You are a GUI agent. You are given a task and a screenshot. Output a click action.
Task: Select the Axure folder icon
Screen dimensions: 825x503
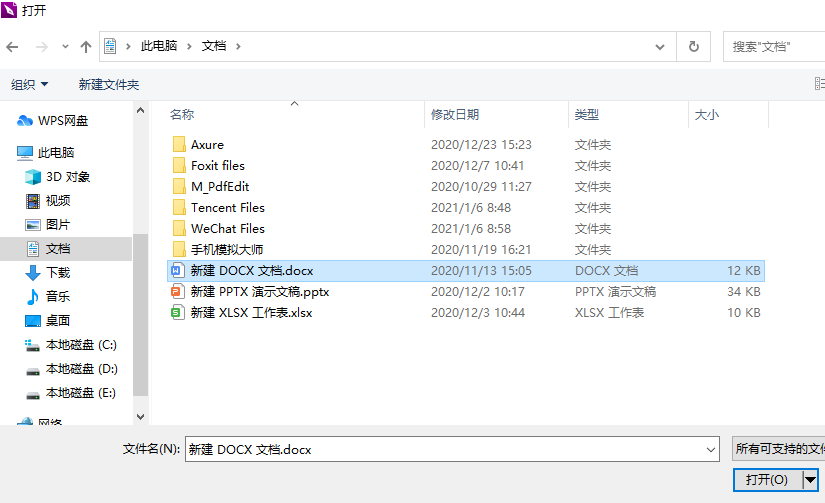point(179,144)
